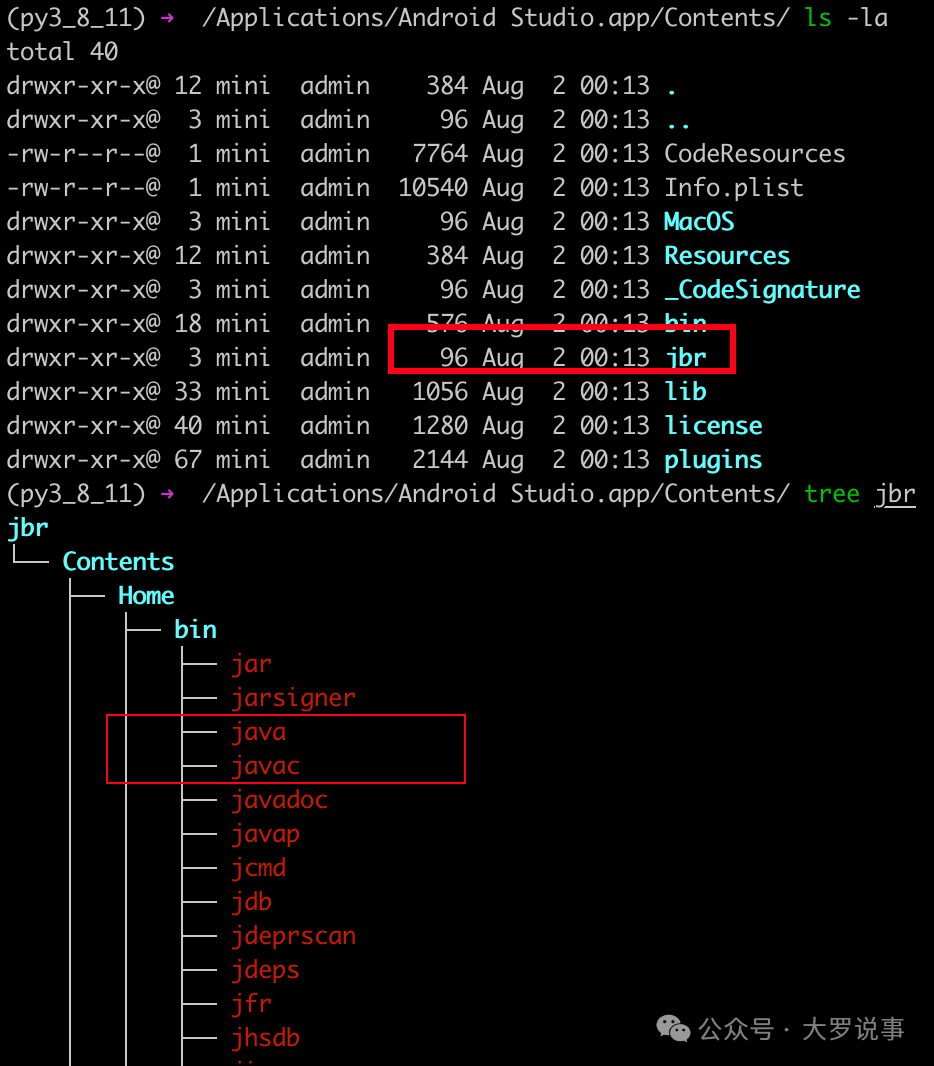Click the size value '10540' of Info.plist

[433, 188]
